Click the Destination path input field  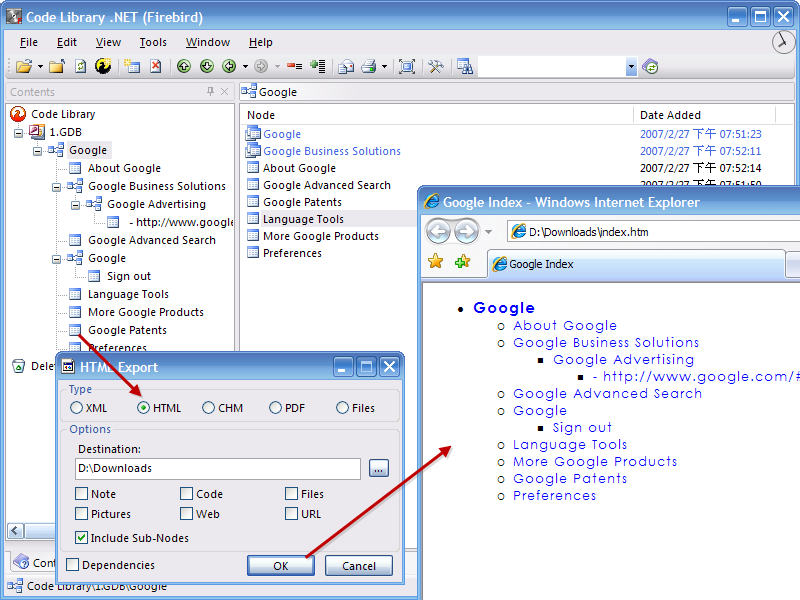tap(218, 468)
